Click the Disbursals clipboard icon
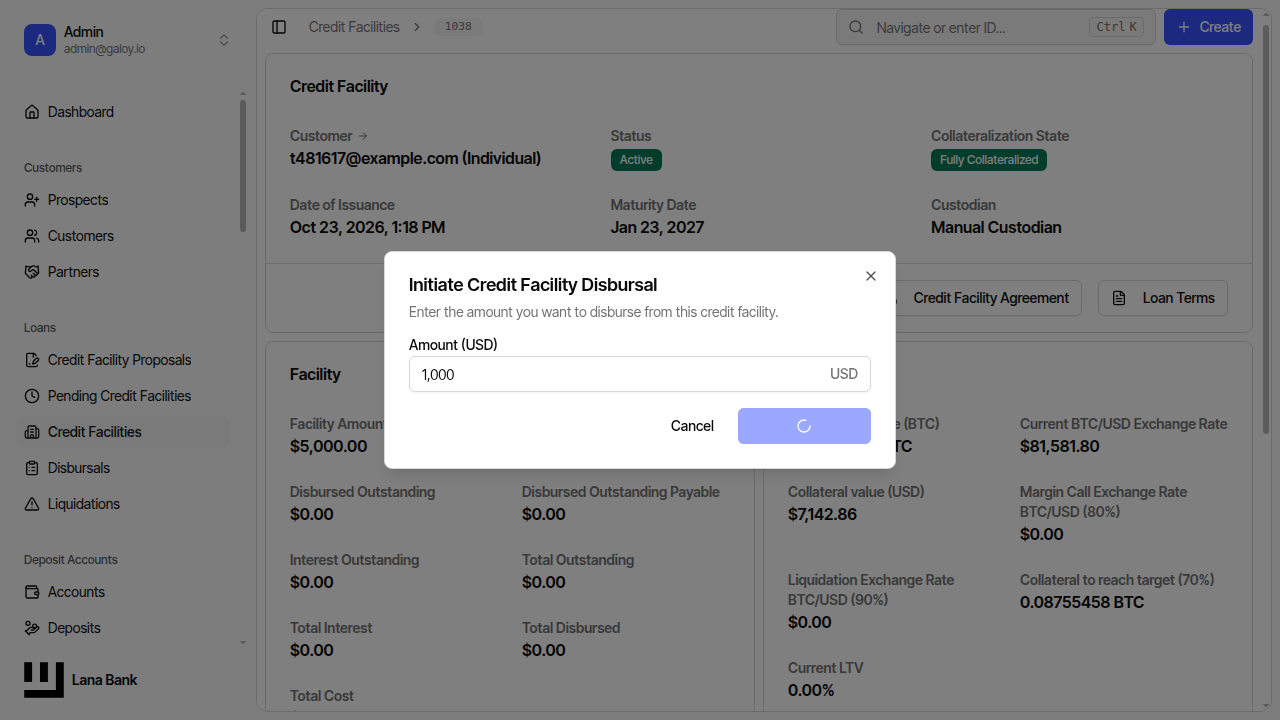This screenshot has width=1280, height=720. click(x=32, y=468)
